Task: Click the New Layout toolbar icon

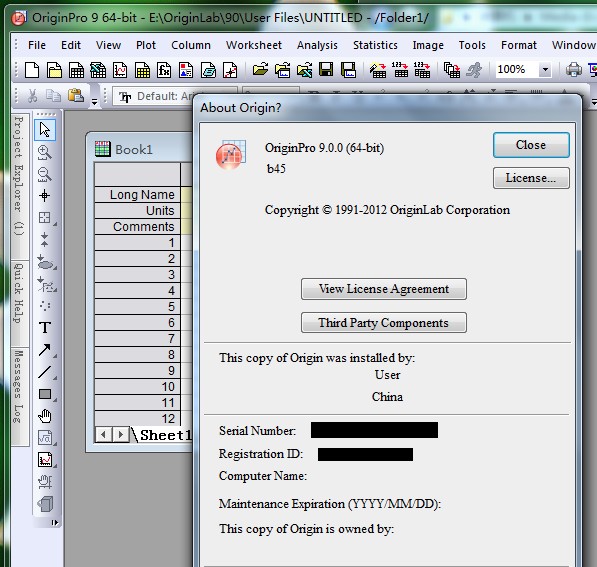Action: coord(186,70)
